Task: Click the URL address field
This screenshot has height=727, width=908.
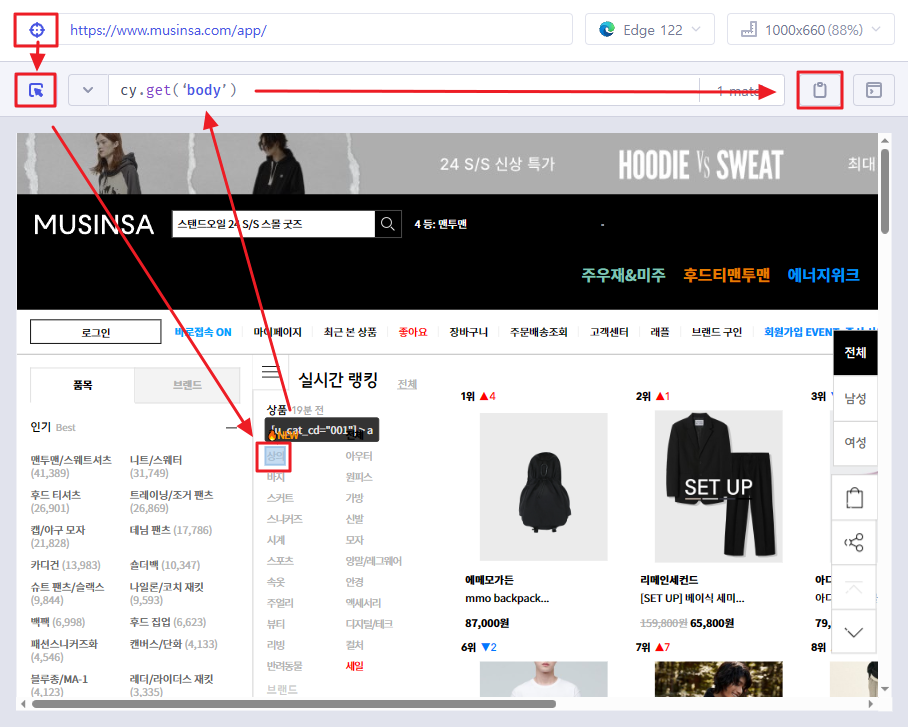Action: coord(316,30)
